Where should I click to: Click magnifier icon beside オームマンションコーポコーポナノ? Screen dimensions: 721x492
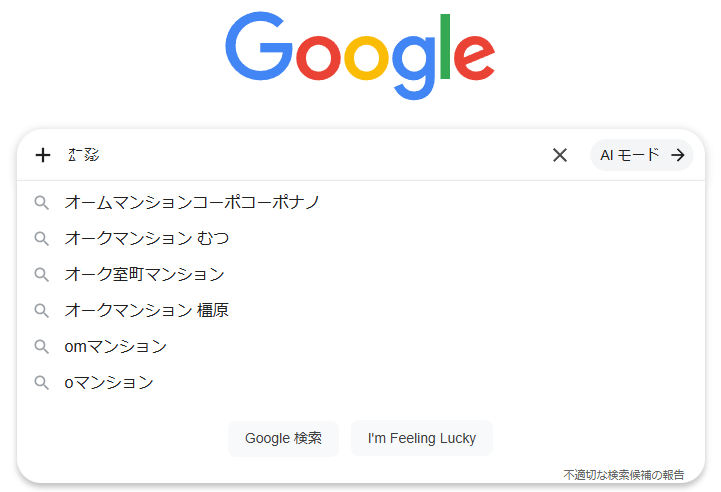(42, 202)
